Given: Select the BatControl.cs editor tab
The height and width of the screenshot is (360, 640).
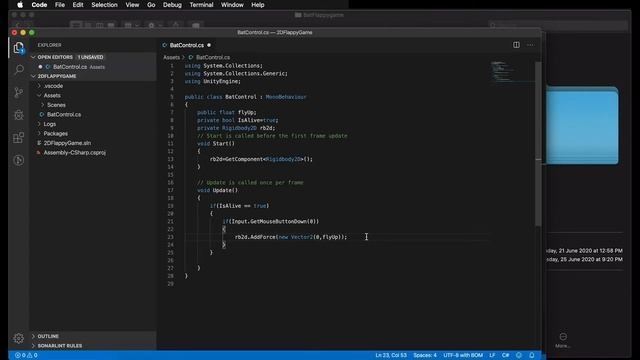Looking at the screenshot, I should pos(187,45).
